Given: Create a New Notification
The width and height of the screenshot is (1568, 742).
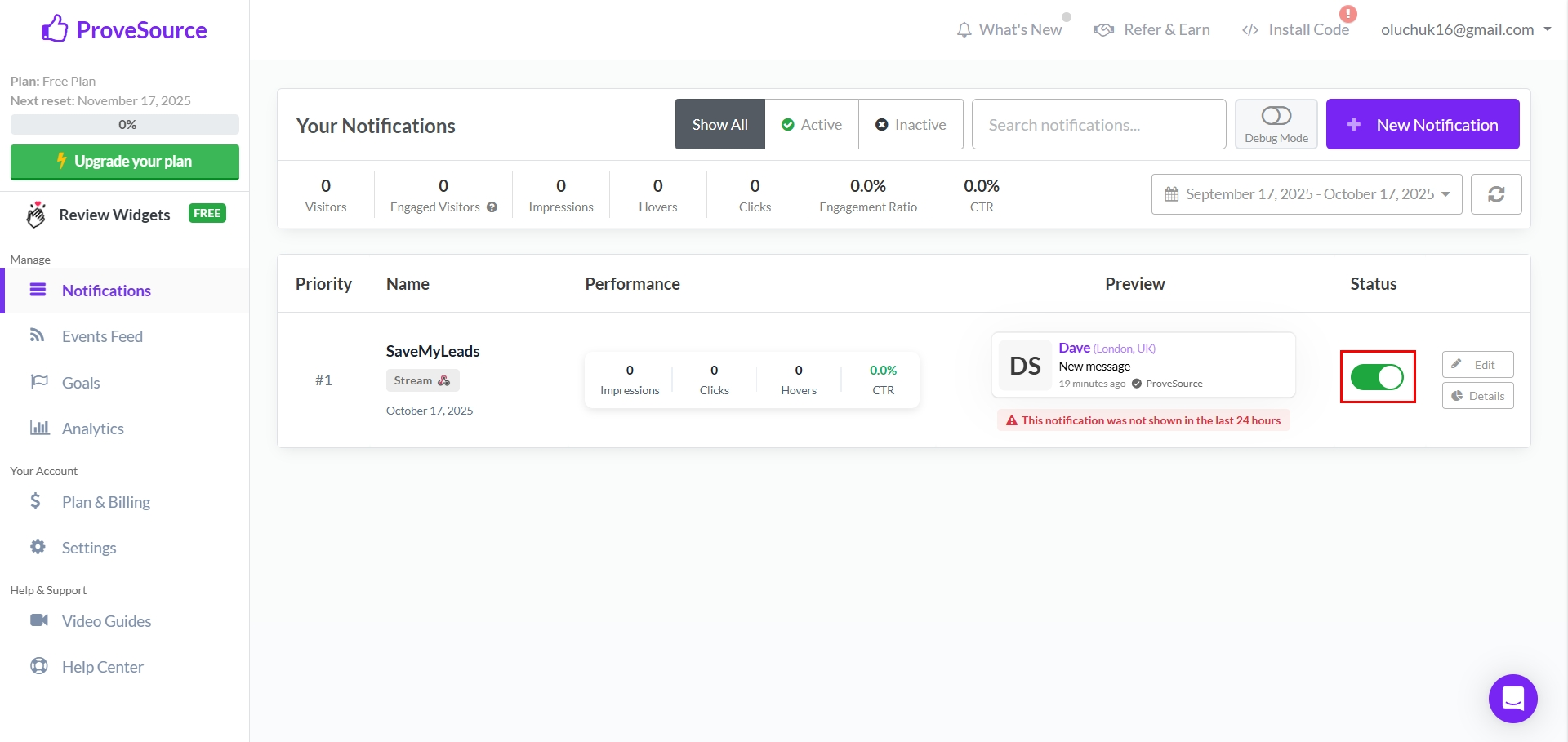Looking at the screenshot, I should coord(1422,124).
